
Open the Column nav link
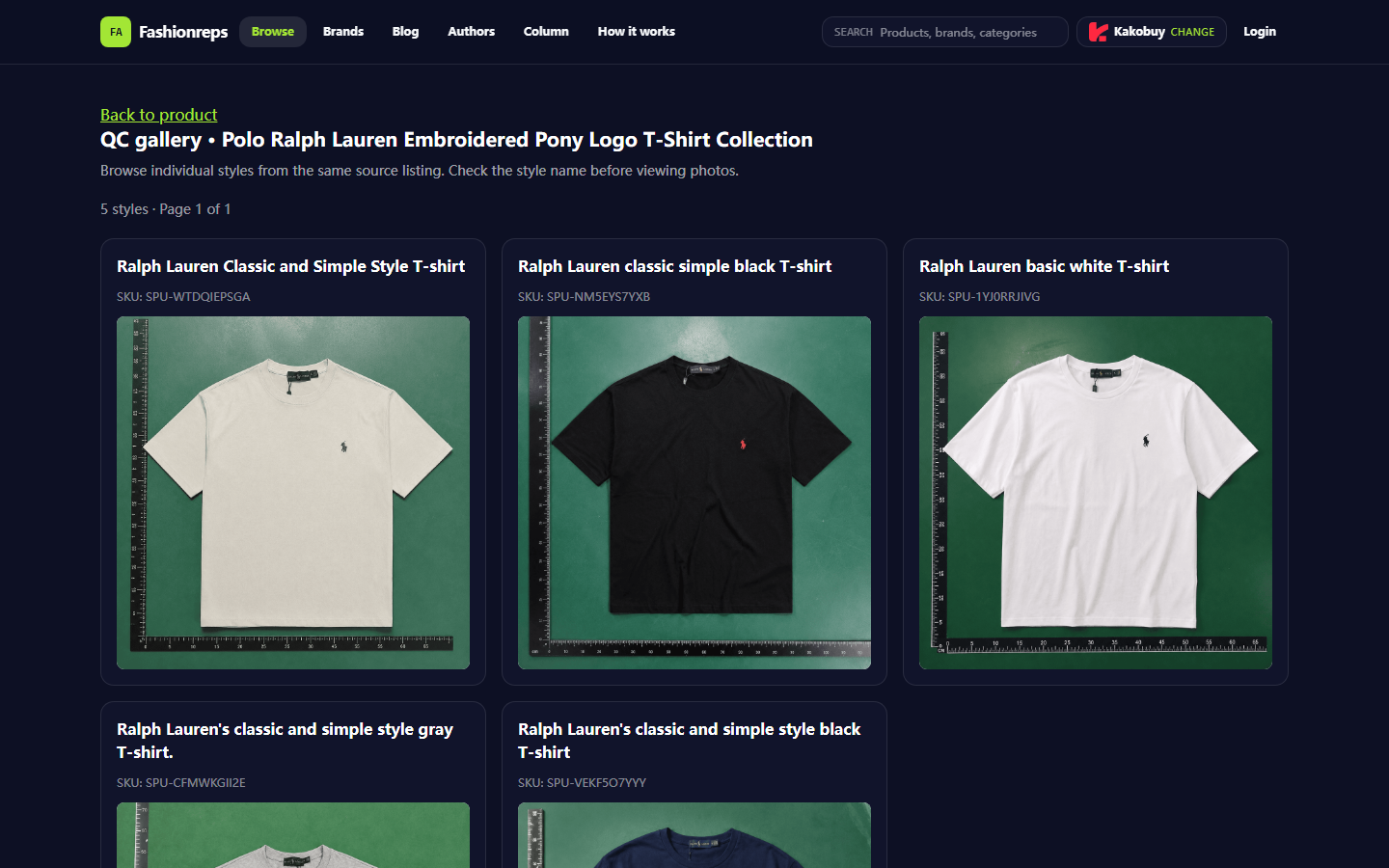546,32
